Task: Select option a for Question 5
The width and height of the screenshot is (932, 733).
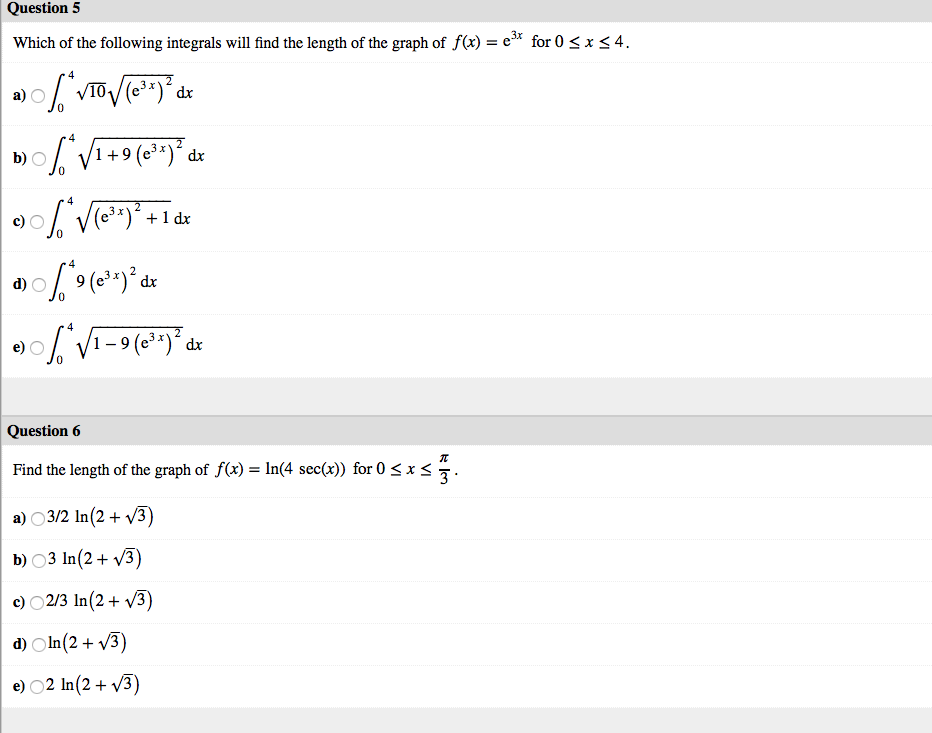Action: (37, 95)
